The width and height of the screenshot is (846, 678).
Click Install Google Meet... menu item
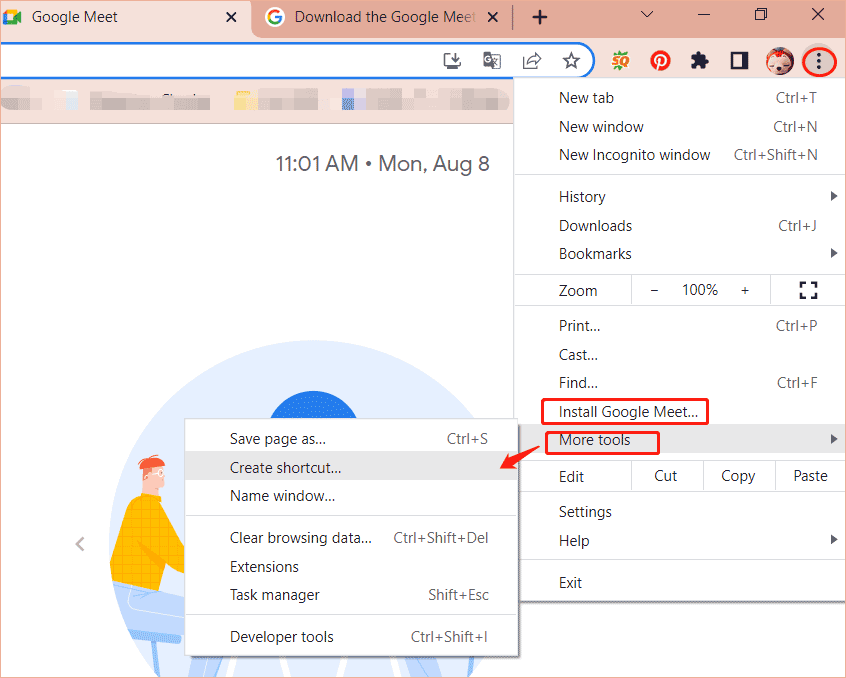(680, 412)
